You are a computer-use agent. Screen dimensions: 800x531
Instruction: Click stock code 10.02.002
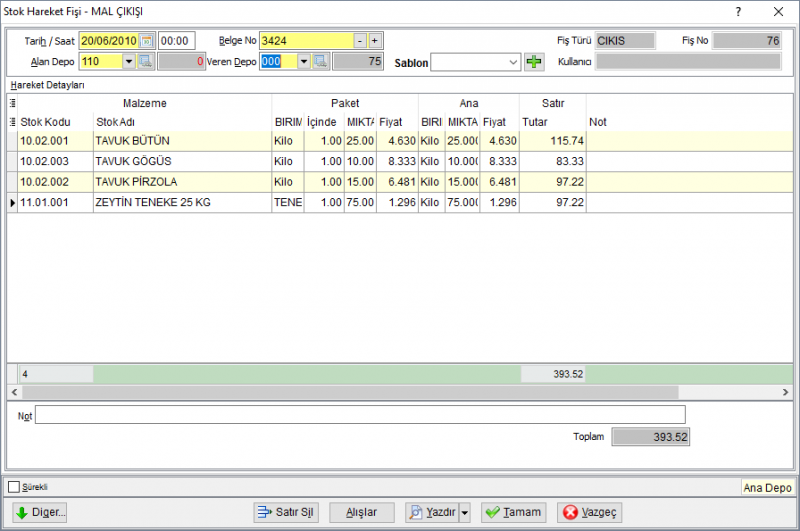pos(56,182)
